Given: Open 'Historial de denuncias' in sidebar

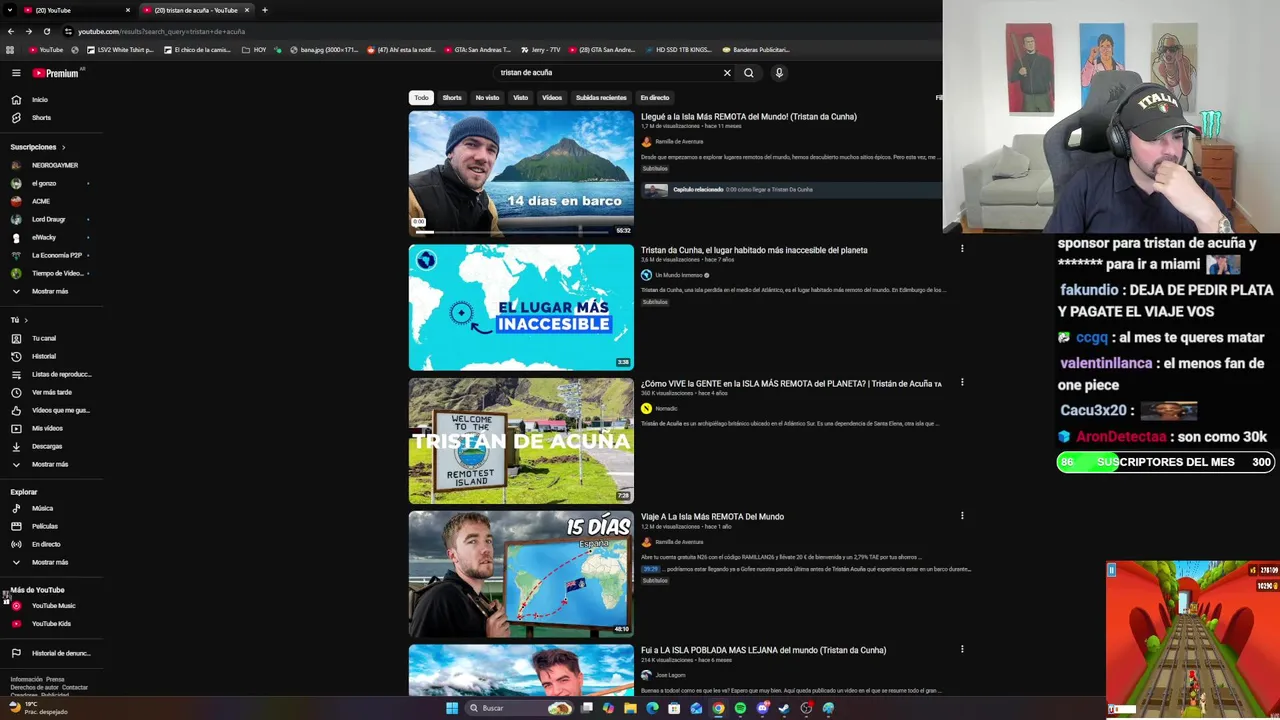Looking at the screenshot, I should 60,653.
